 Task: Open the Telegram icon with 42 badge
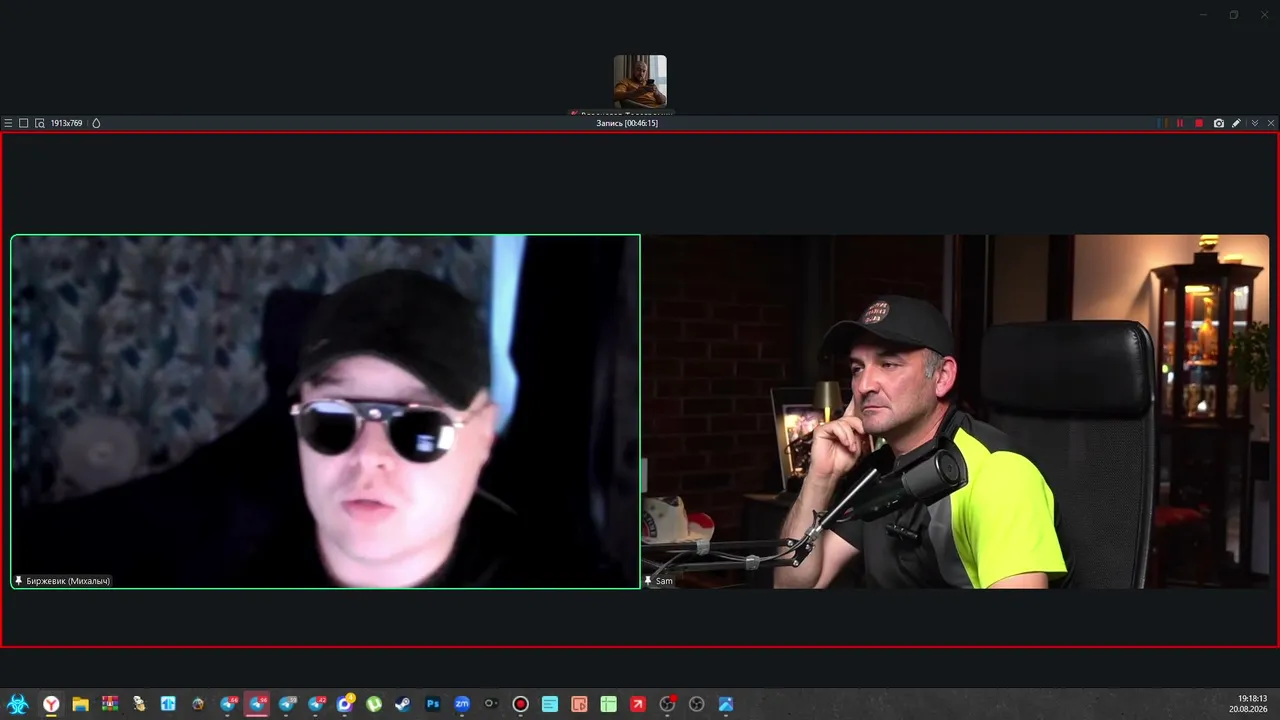316,704
